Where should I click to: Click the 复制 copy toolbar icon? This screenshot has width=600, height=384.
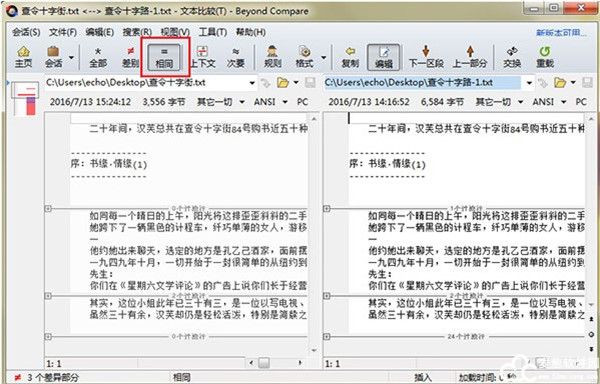350,57
